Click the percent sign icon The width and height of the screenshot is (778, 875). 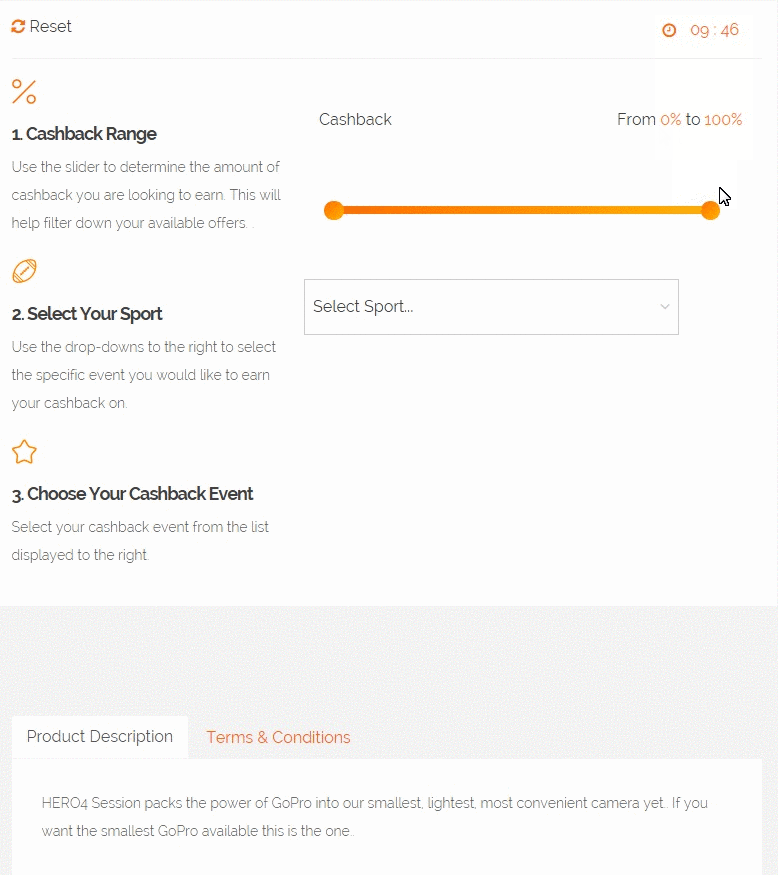[24, 92]
